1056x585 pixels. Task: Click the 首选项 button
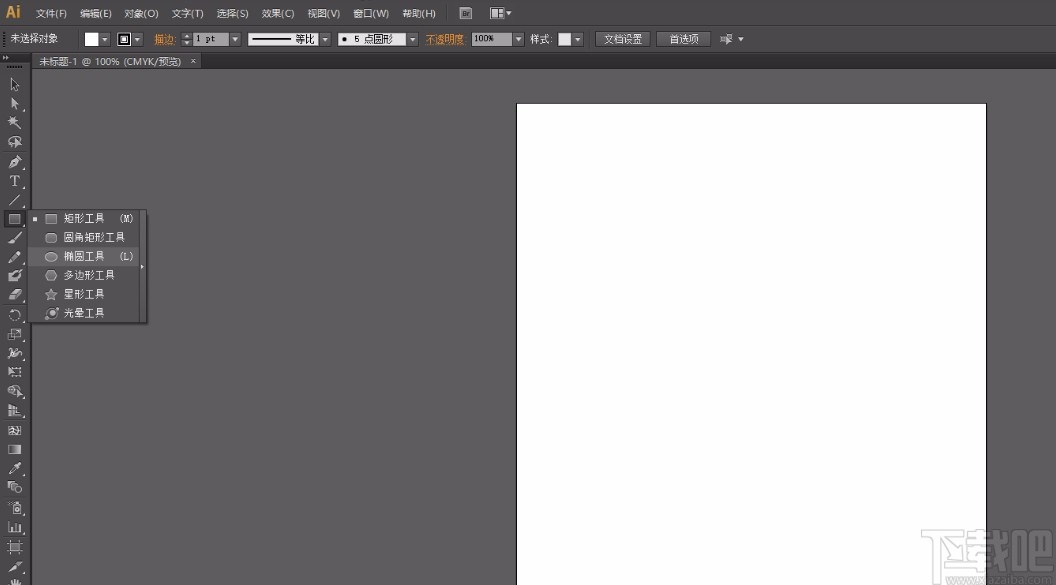[x=683, y=38]
